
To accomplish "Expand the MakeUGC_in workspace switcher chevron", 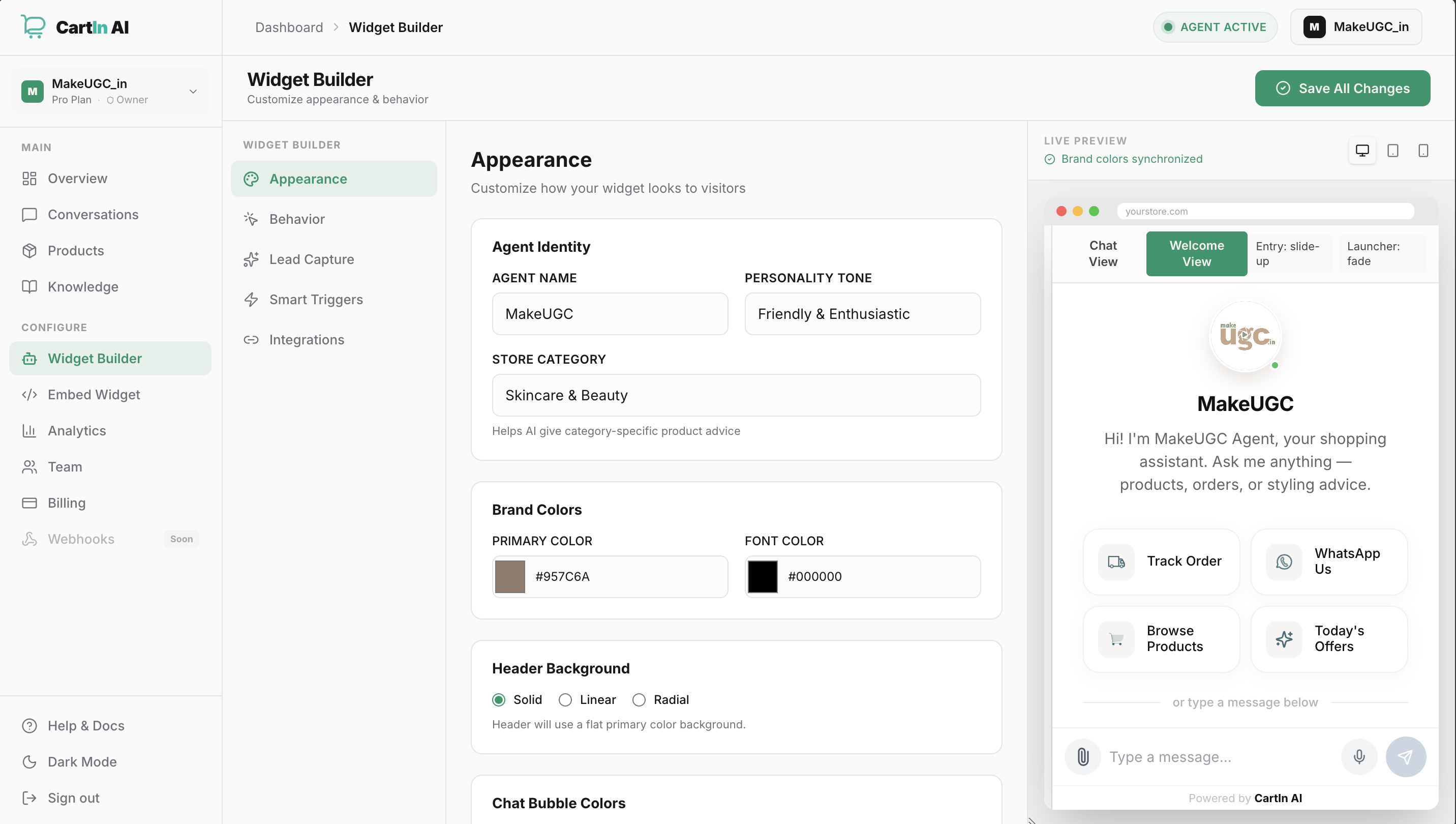I will tap(193, 91).
